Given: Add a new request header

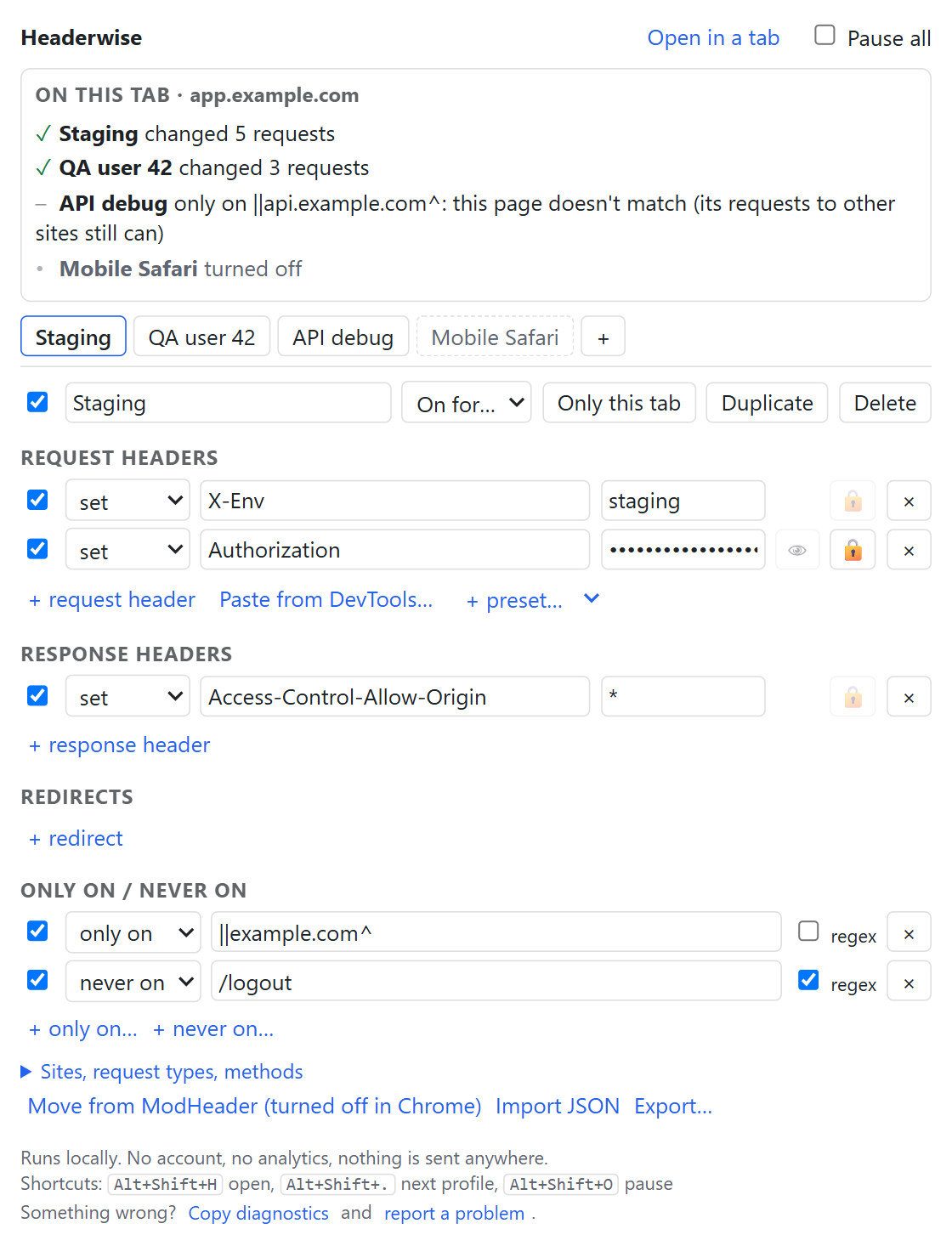Looking at the screenshot, I should pos(112,599).
